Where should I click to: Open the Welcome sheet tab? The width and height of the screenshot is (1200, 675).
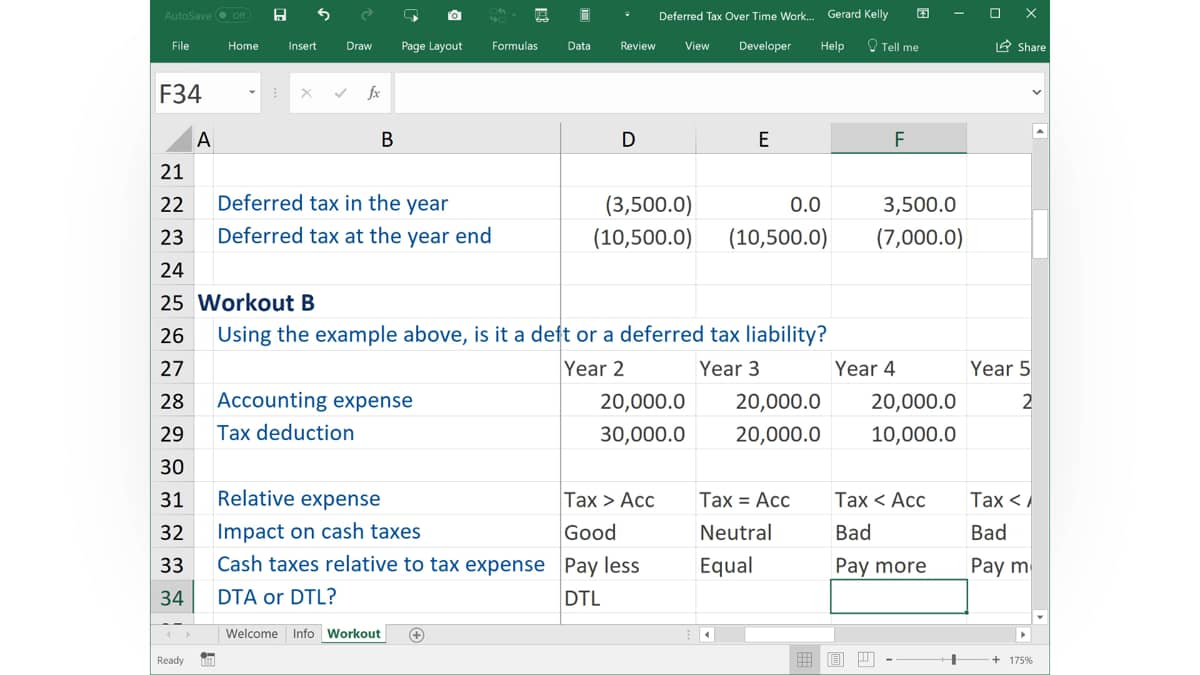(x=252, y=634)
